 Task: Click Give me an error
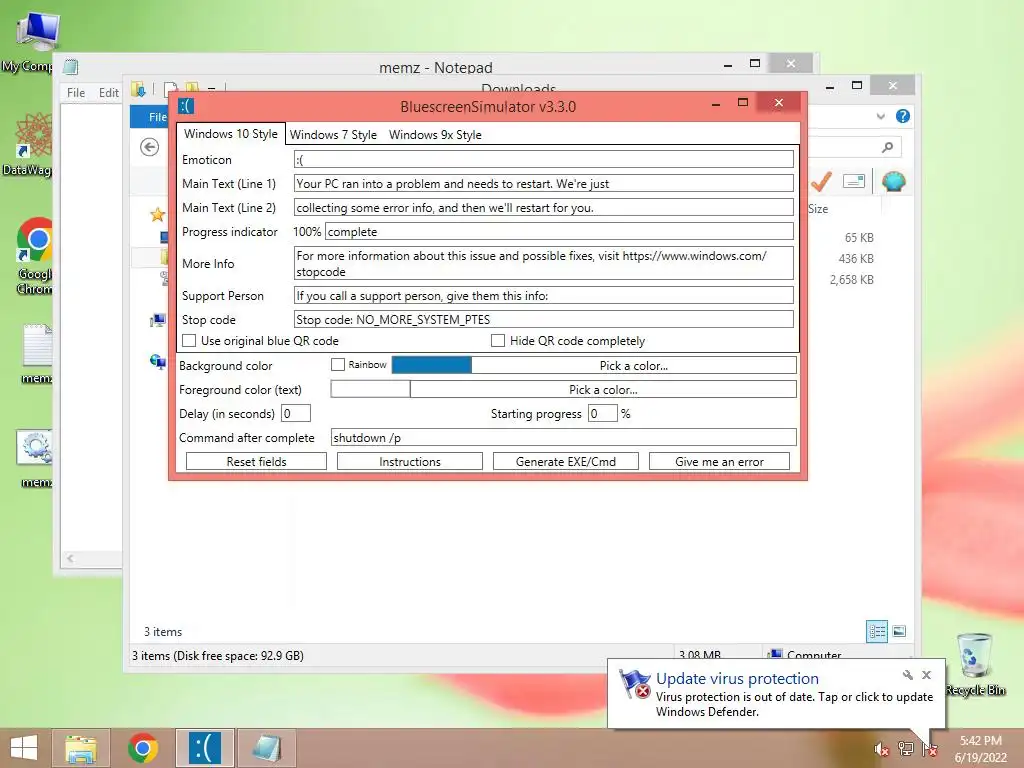tap(719, 461)
